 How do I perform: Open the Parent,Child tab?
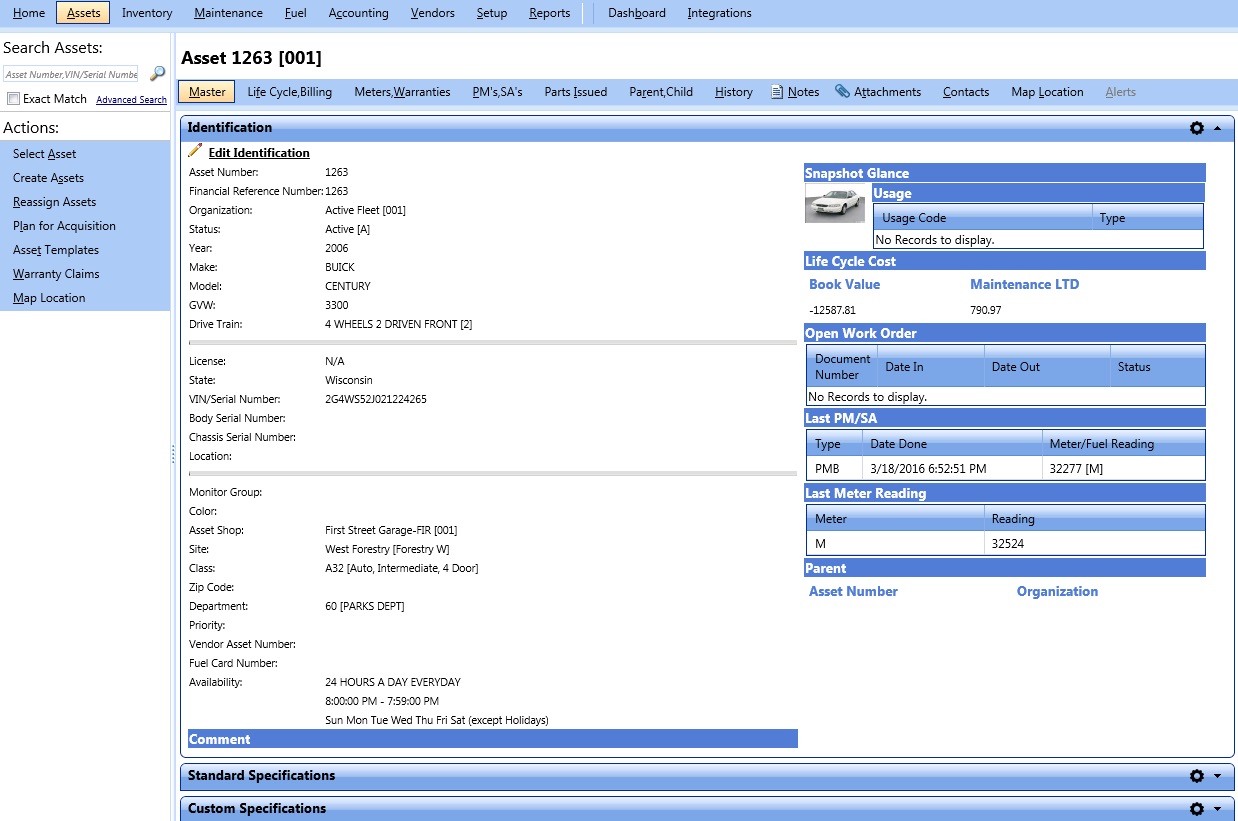pos(661,92)
